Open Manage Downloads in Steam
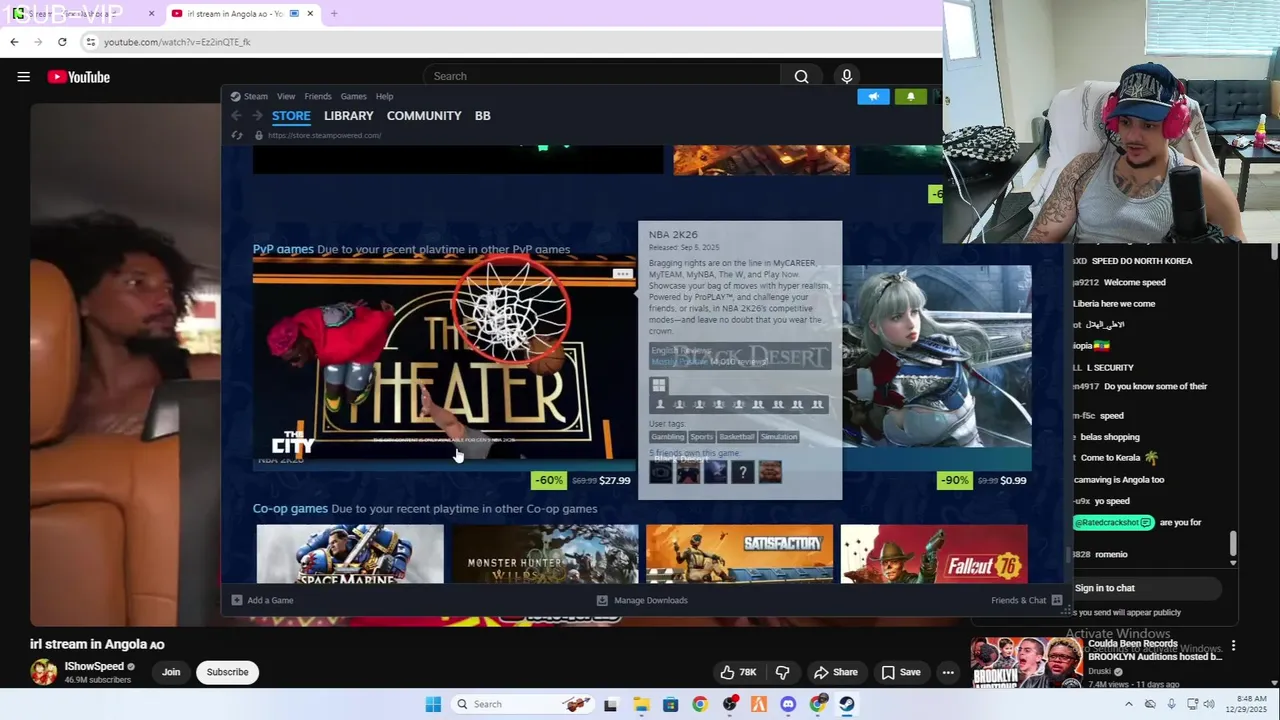Viewport: 1280px width, 720px height. tap(642, 600)
